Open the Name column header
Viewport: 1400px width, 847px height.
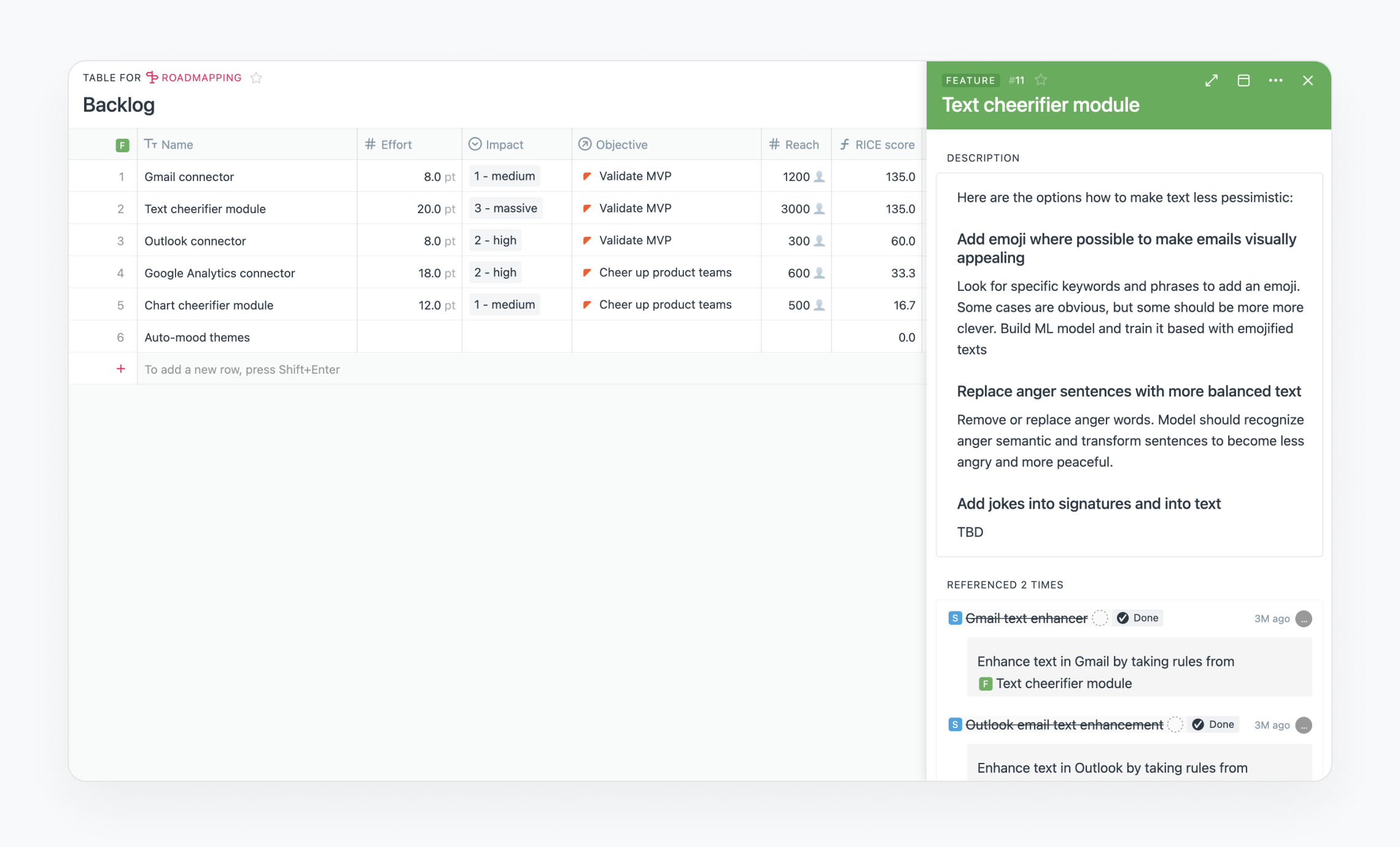tap(247, 144)
